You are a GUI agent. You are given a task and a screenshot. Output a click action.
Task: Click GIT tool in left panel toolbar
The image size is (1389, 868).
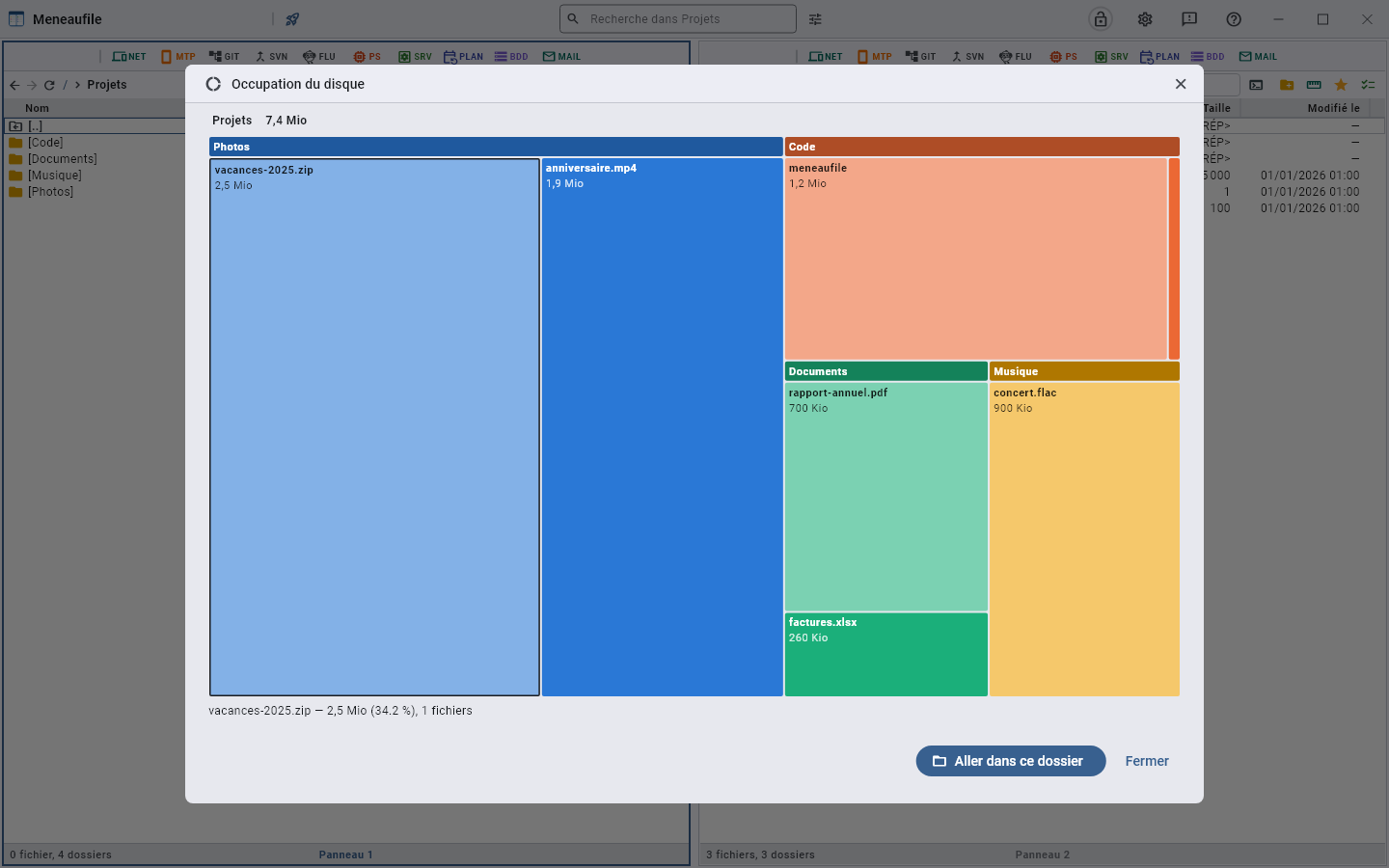225,57
